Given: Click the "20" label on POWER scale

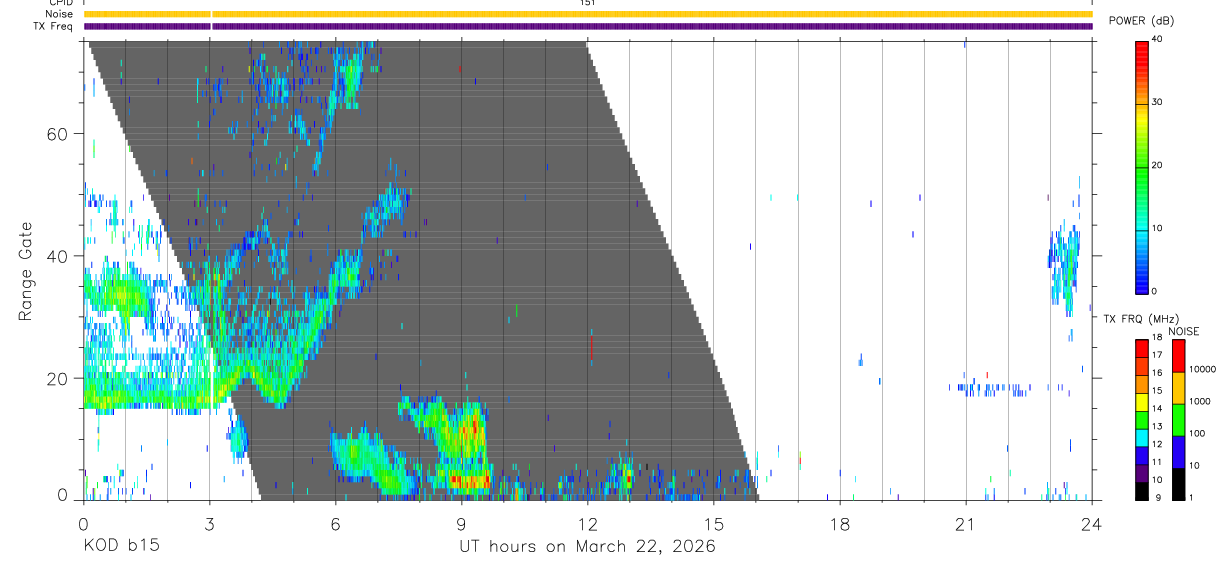Looking at the screenshot, I should tap(1158, 165).
